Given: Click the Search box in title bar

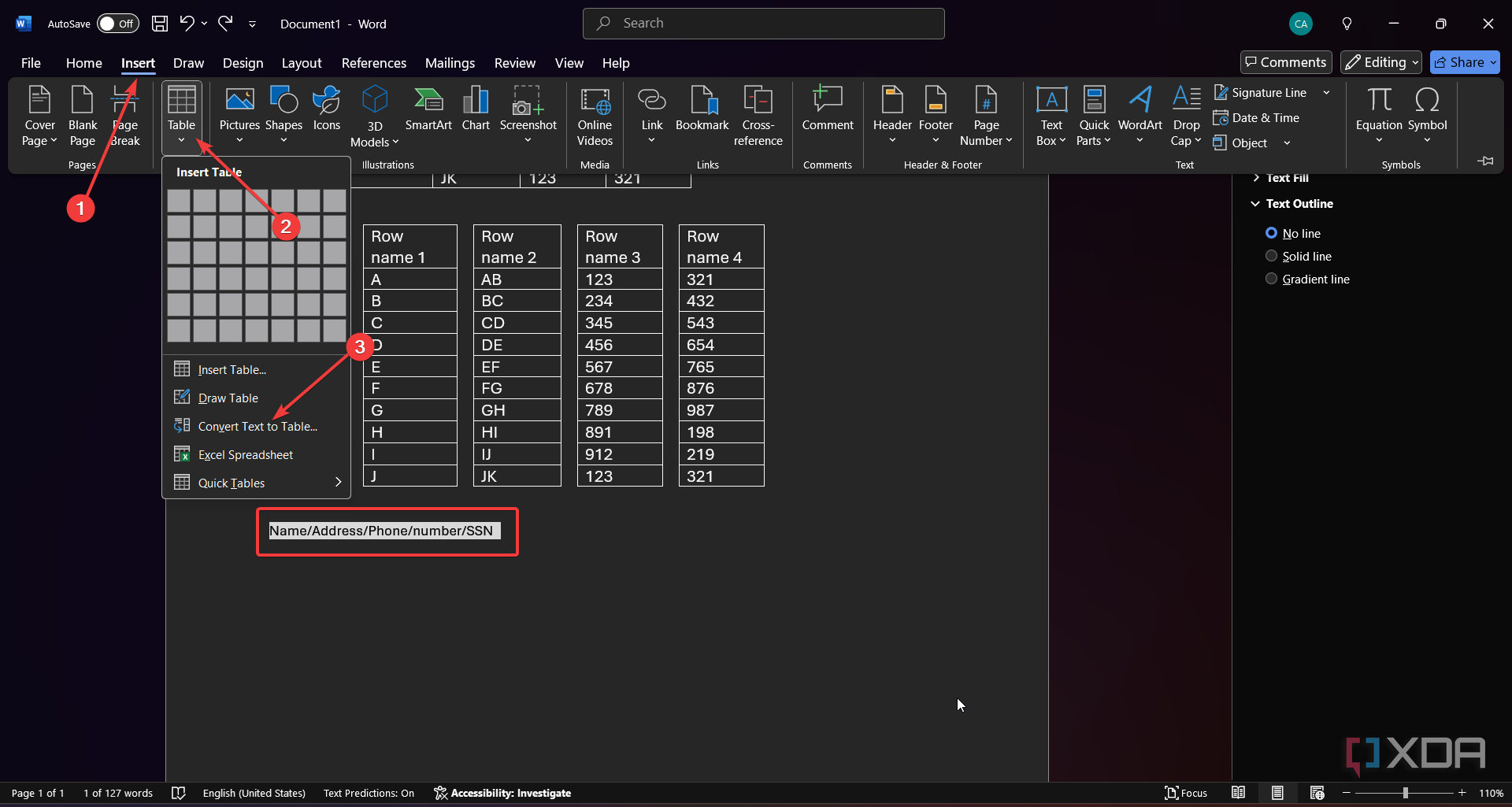Looking at the screenshot, I should pos(763,24).
